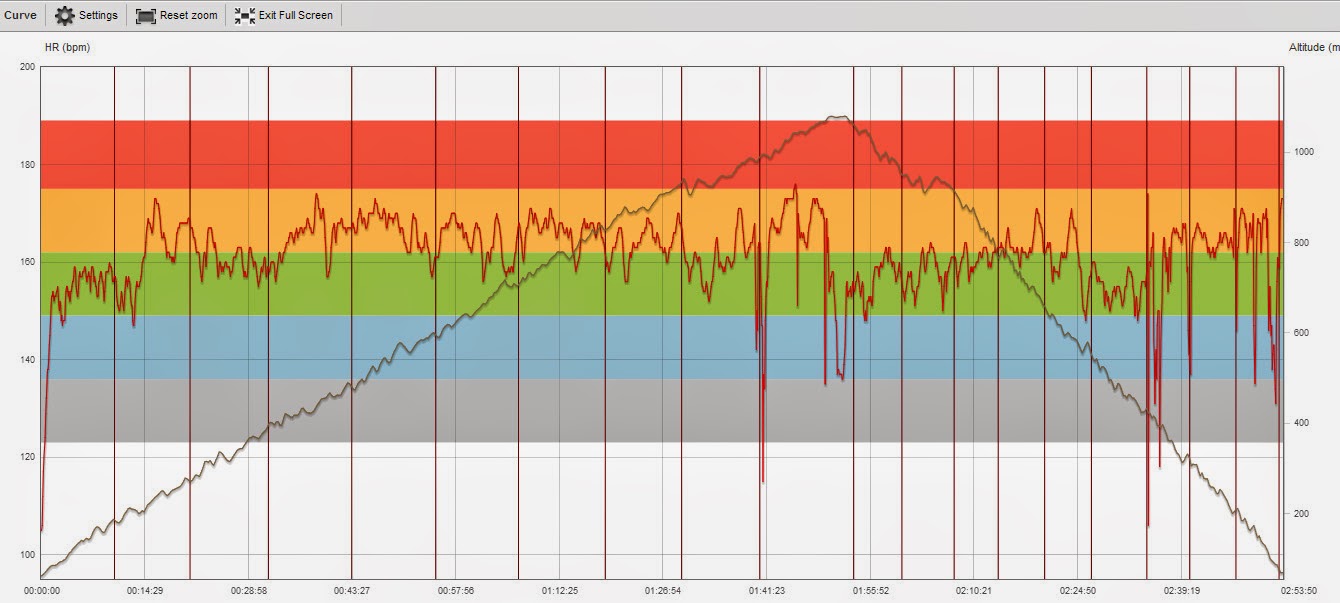Click the 00:28:58 time label
Viewport: 1340px width, 603px height.
(248, 591)
